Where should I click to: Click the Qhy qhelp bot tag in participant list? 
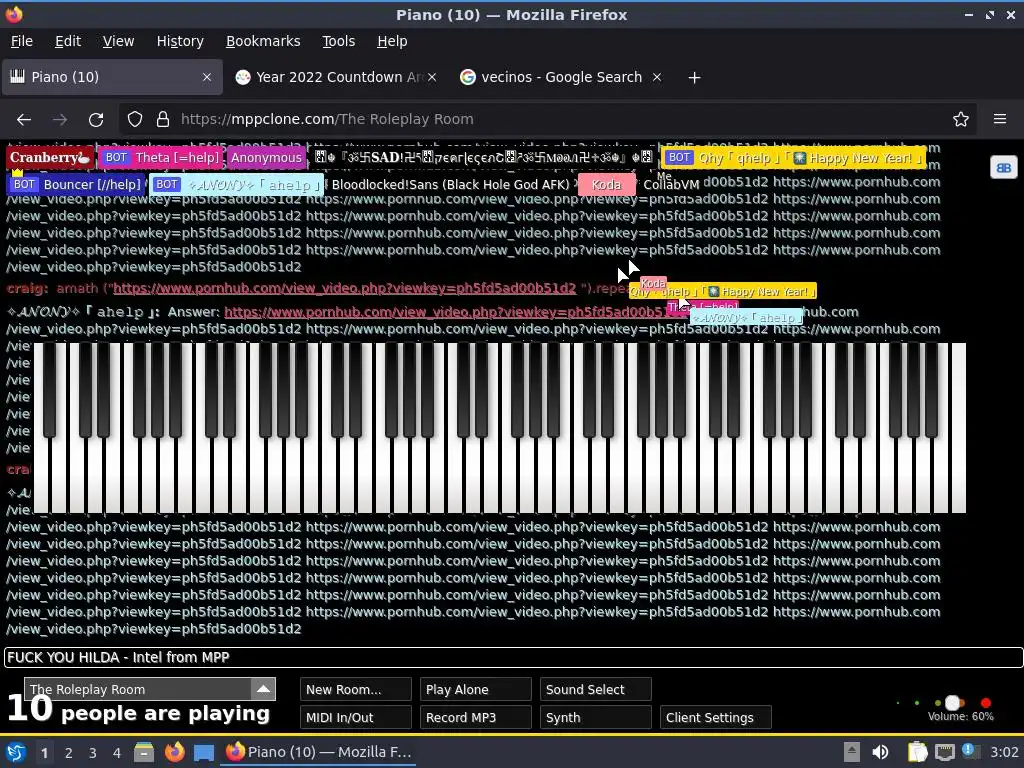793,158
